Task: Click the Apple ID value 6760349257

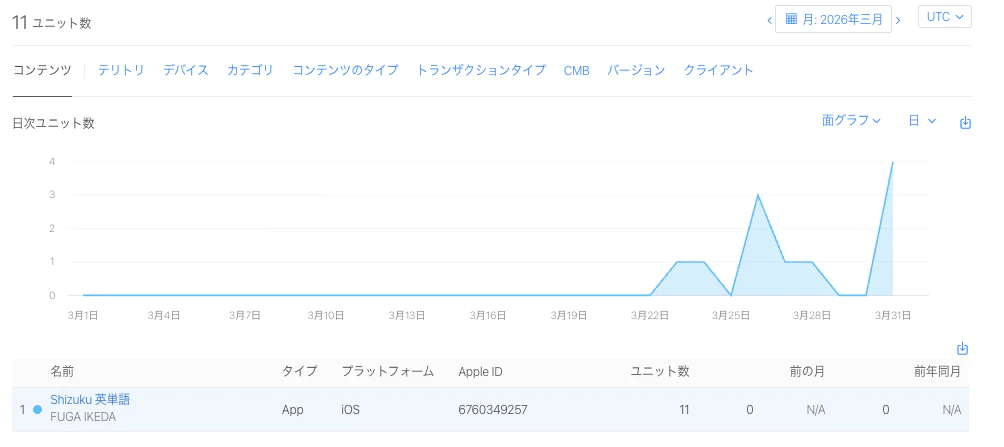Action: pos(493,410)
